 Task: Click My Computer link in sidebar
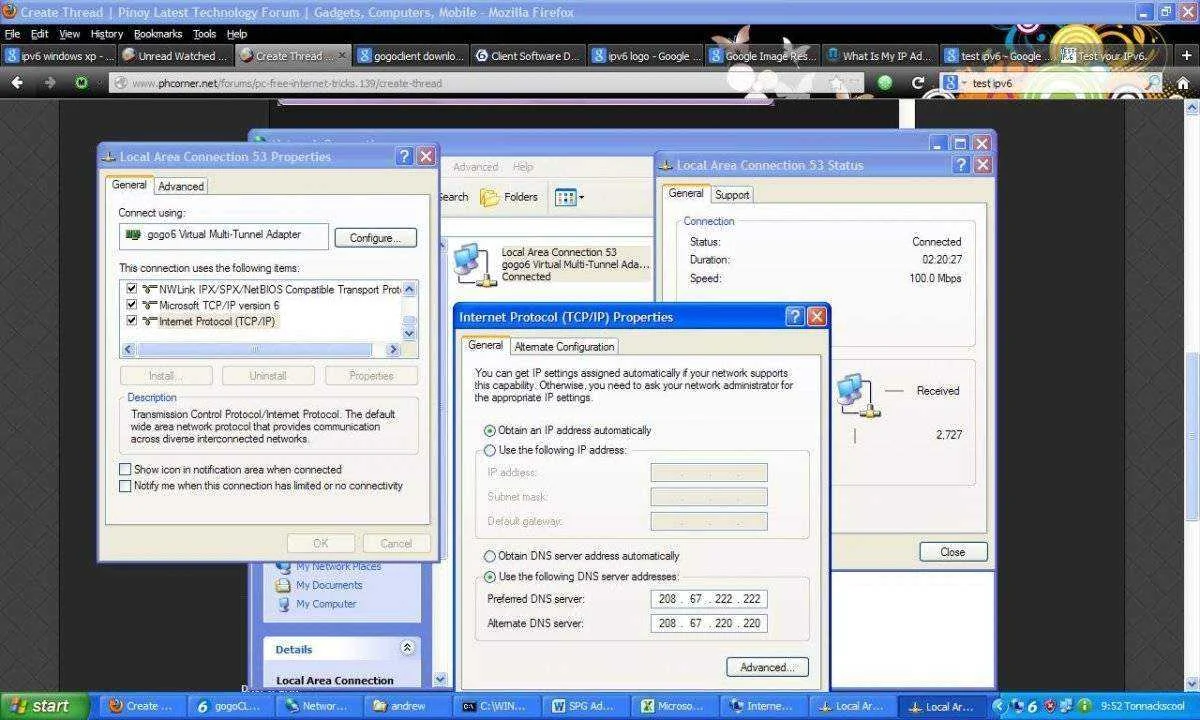coord(326,603)
